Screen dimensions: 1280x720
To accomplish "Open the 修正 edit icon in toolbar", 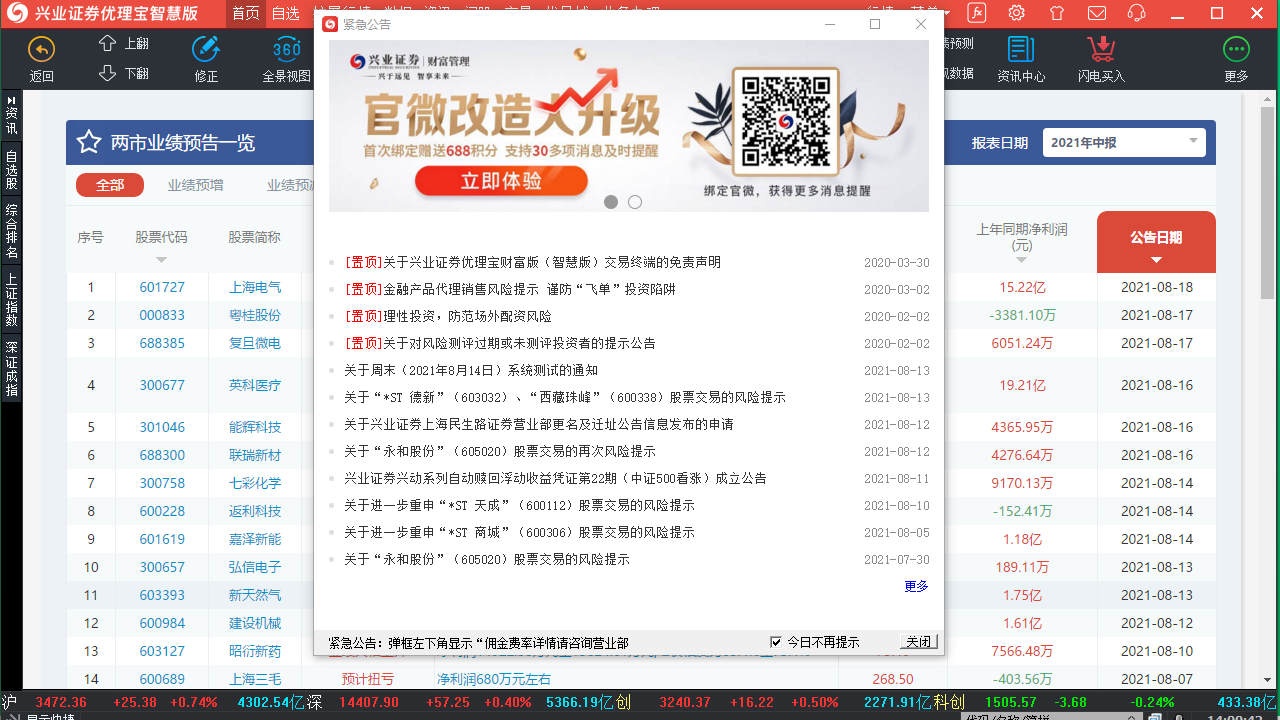I will tap(205, 48).
